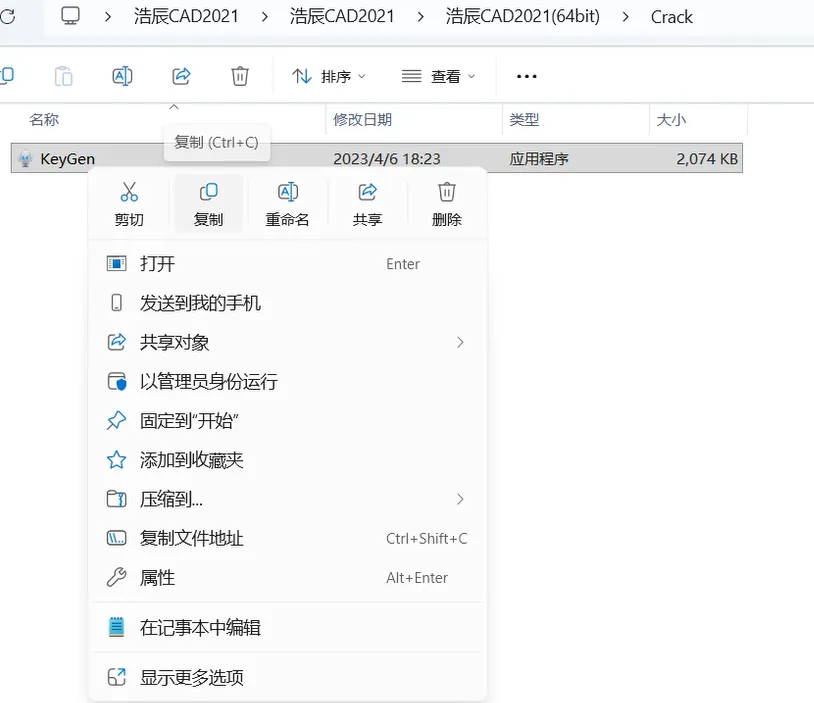Choose 复制文件地址 menu entry
This screenshot has width=814, height=703.
point(288,538)
